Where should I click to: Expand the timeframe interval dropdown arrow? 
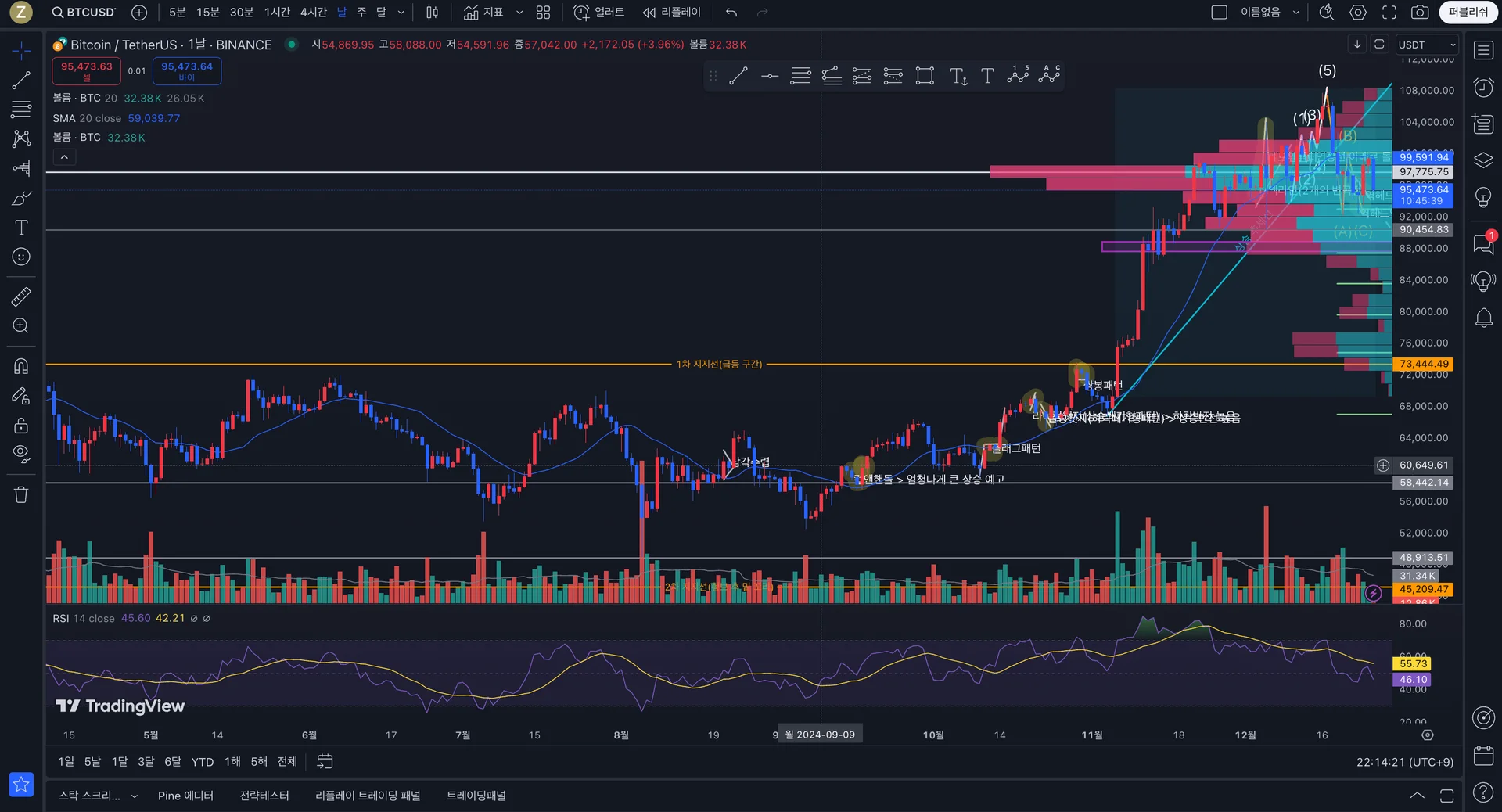(x=401, y=13)
